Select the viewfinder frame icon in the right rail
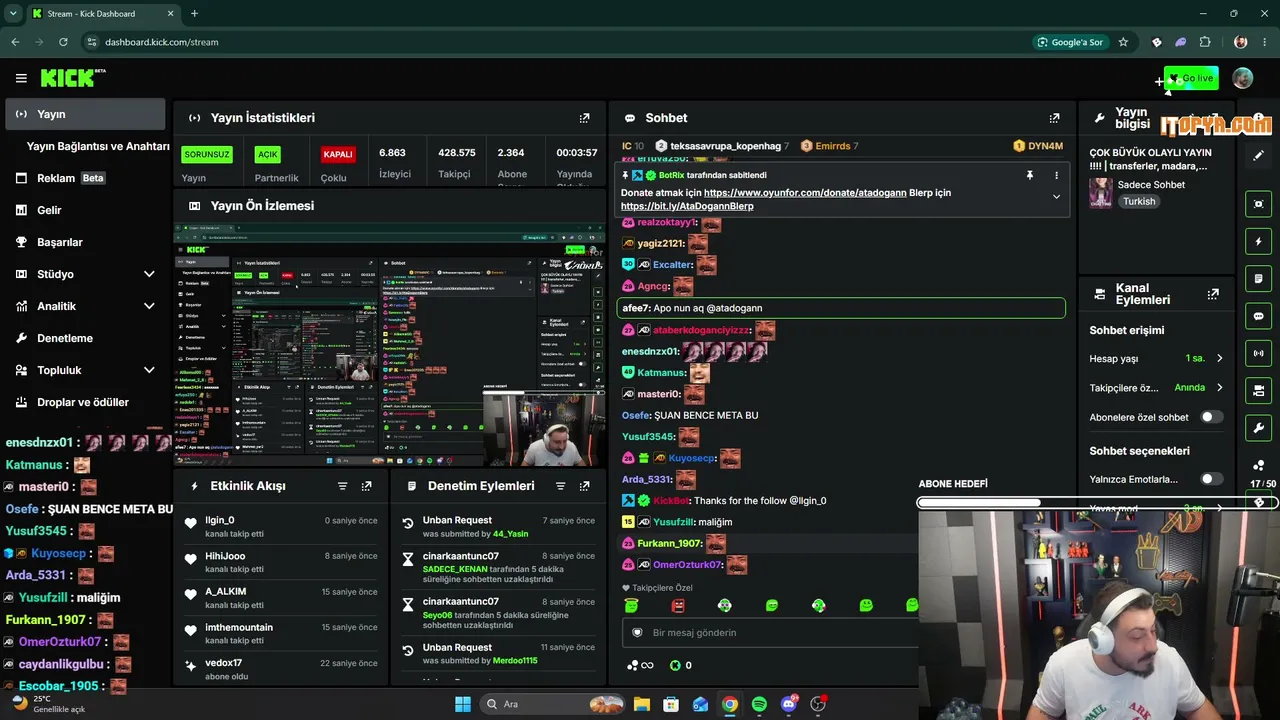 point(1258,204)
